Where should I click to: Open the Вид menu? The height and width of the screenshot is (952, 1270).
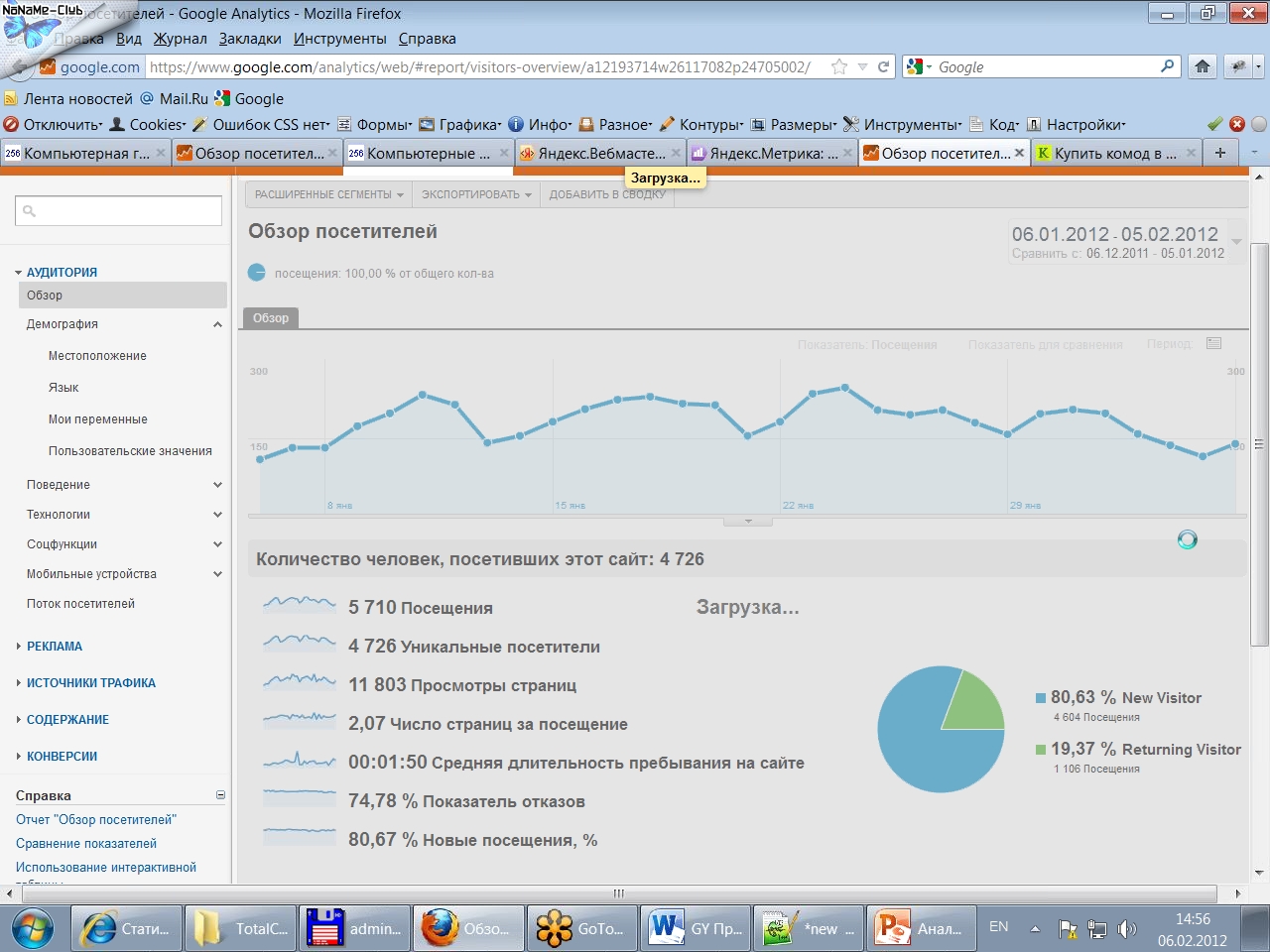tap(129, 39)
